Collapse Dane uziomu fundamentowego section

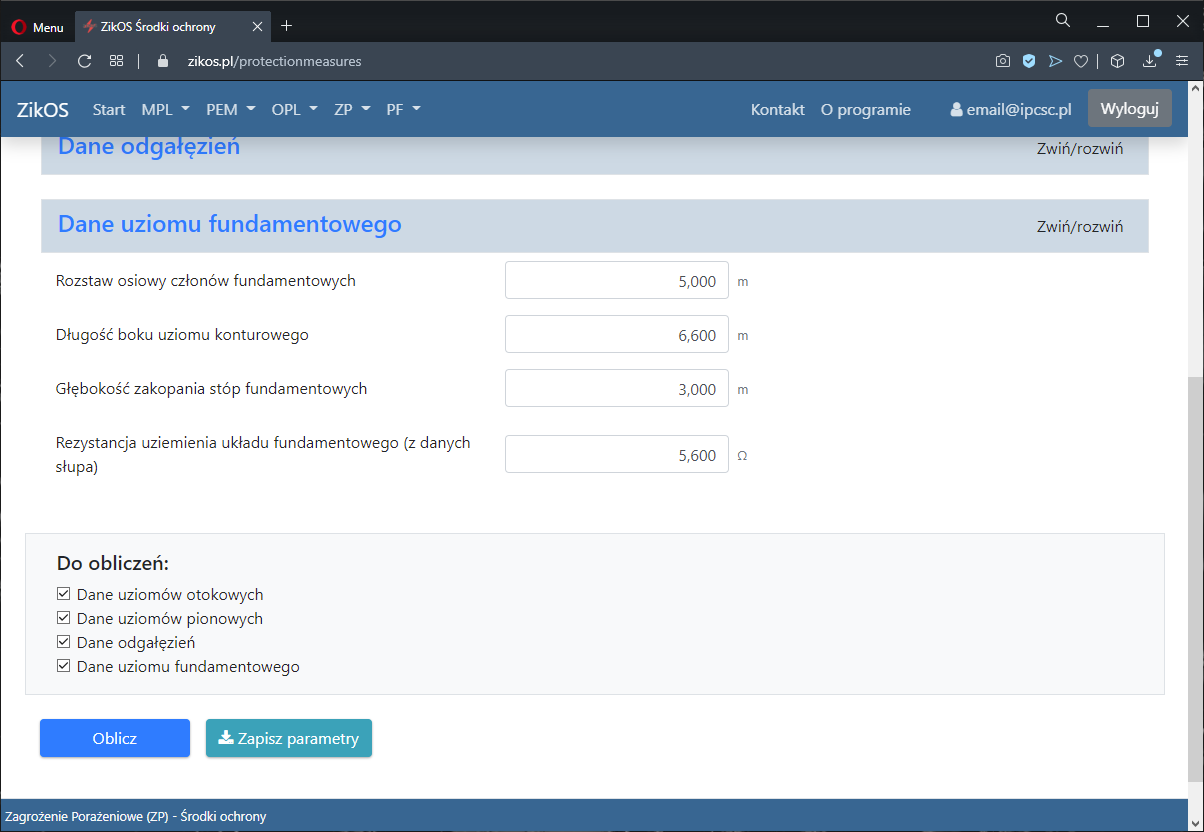pyautogui.click(x=1080, y=226)
